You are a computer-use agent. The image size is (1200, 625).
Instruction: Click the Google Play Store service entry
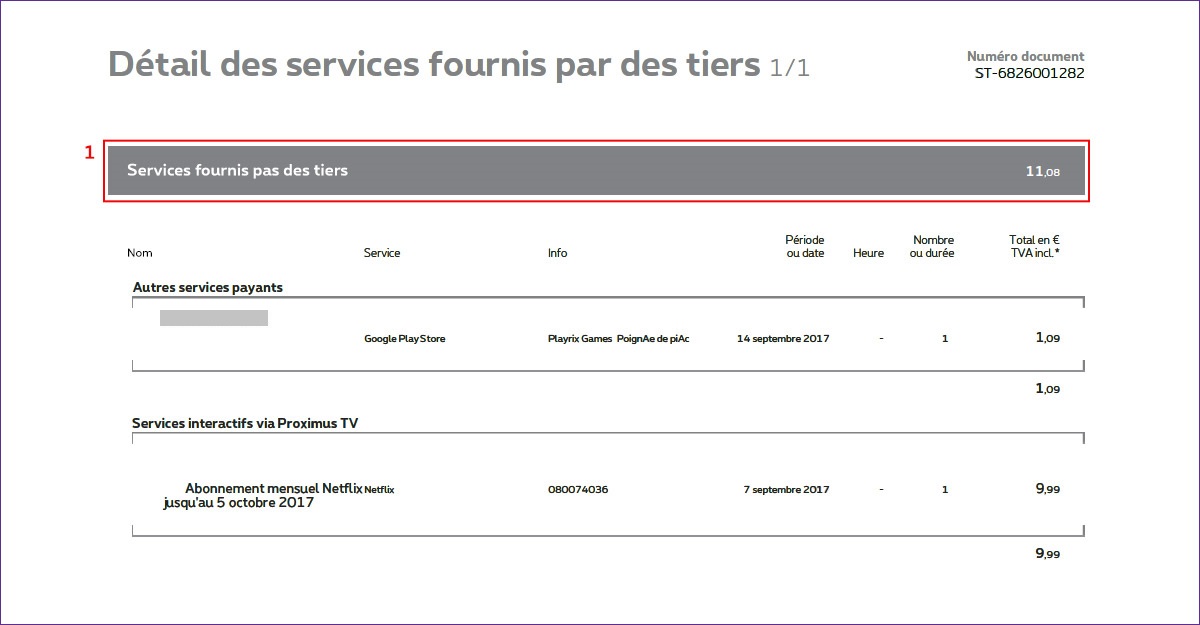pos(405,339)
